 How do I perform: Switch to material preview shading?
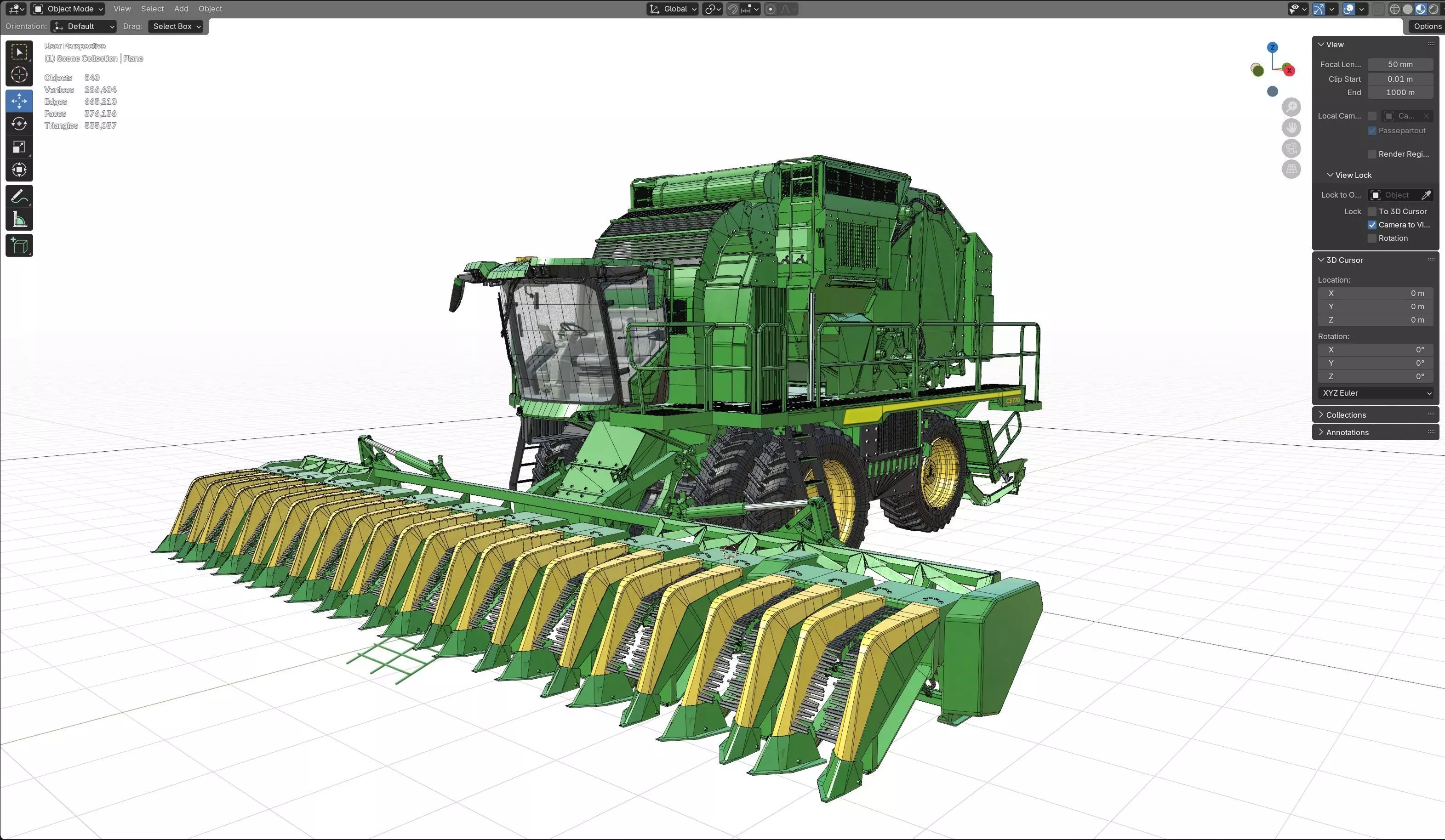click(1421, 9)
